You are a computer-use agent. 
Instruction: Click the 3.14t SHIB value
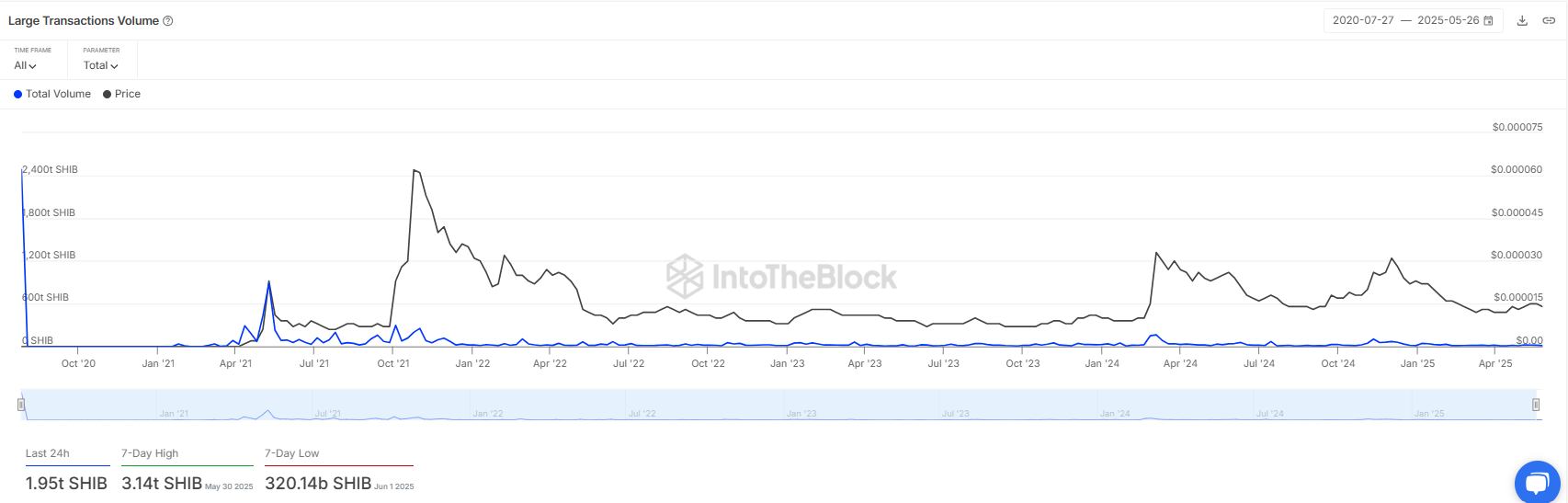(162, 483)
